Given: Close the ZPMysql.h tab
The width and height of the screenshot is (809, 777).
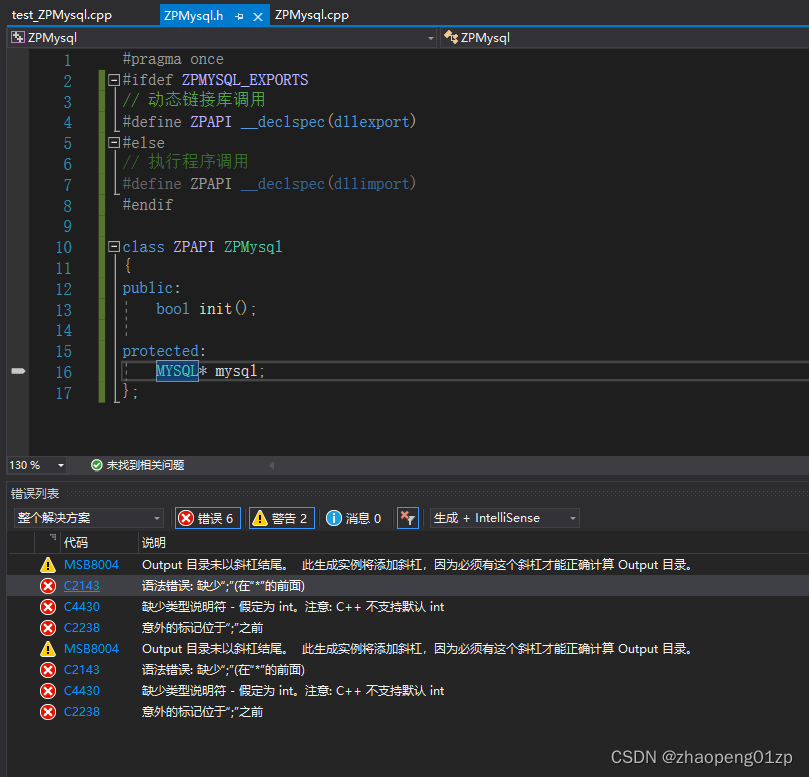Looking at the screenshot, I should coord(258,17).
